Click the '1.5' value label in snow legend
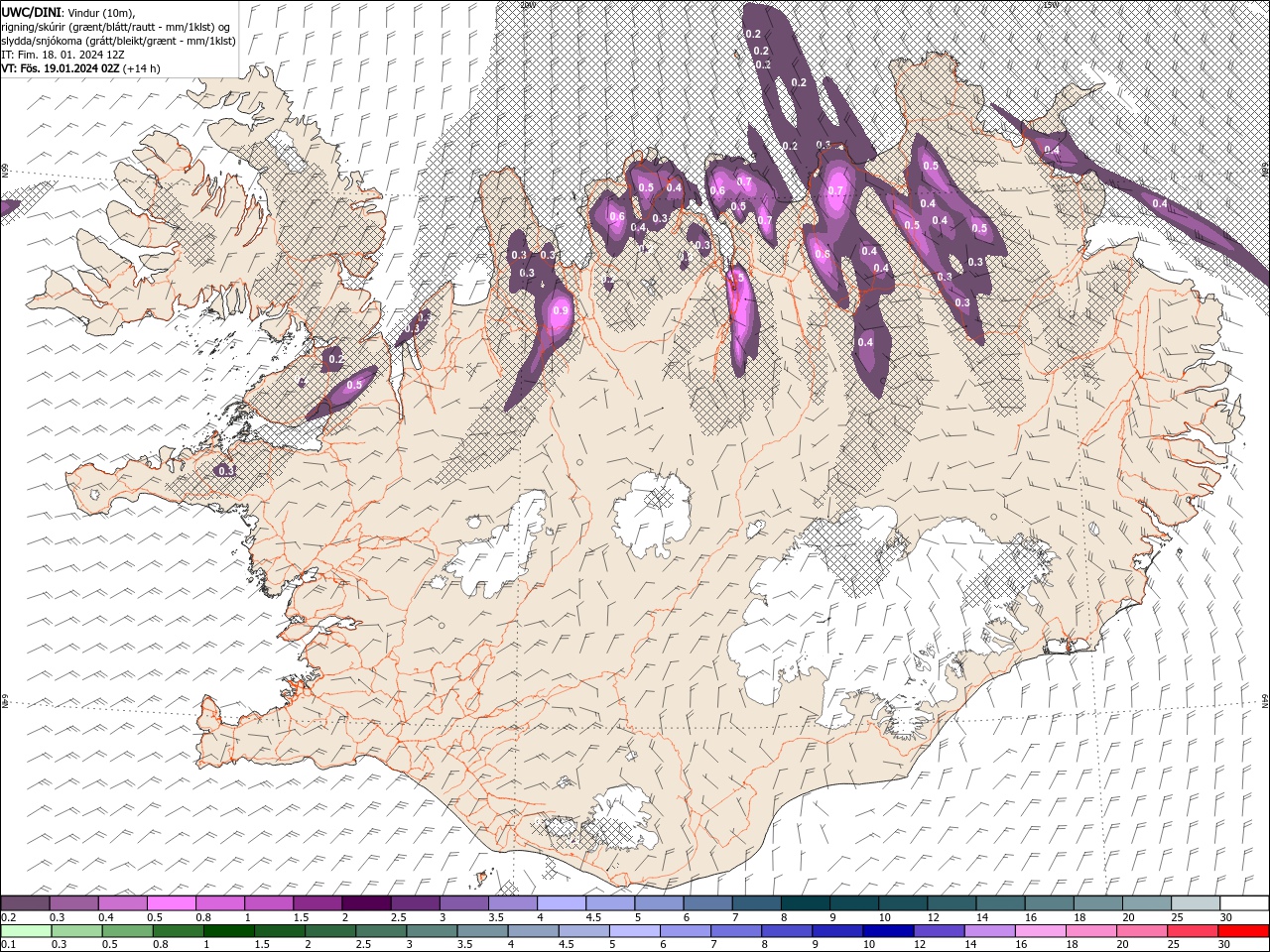This screenshot has width=1270, height=952. tap(301, 917)
